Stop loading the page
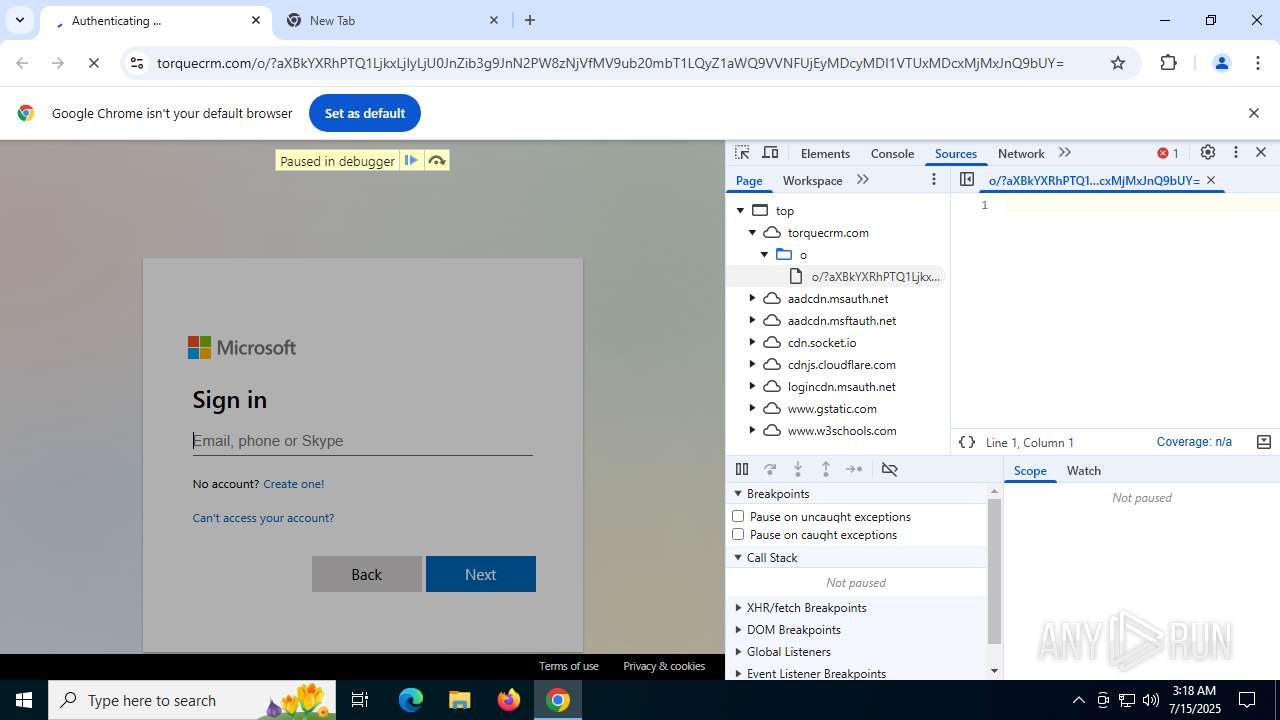1280x720 pixels. 93,63
